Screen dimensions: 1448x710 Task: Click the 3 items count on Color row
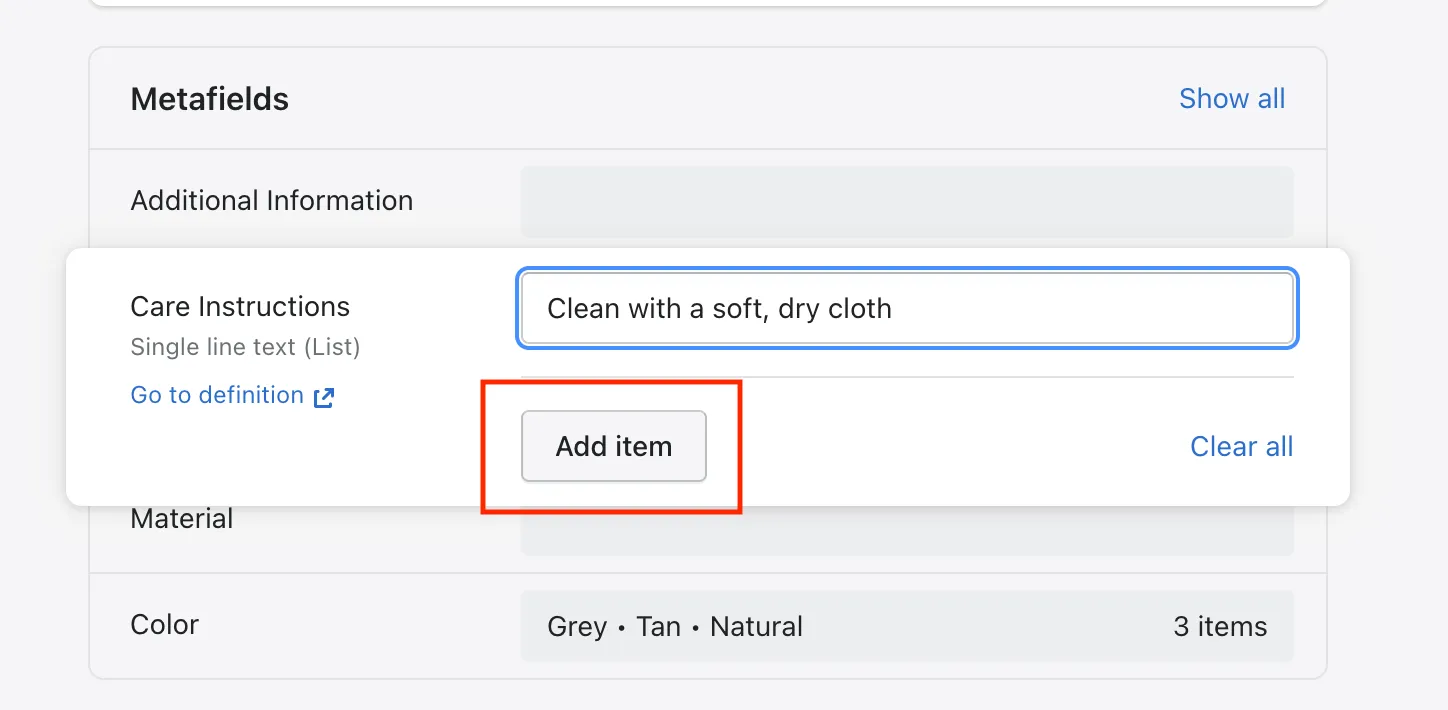pos(1220,625)
